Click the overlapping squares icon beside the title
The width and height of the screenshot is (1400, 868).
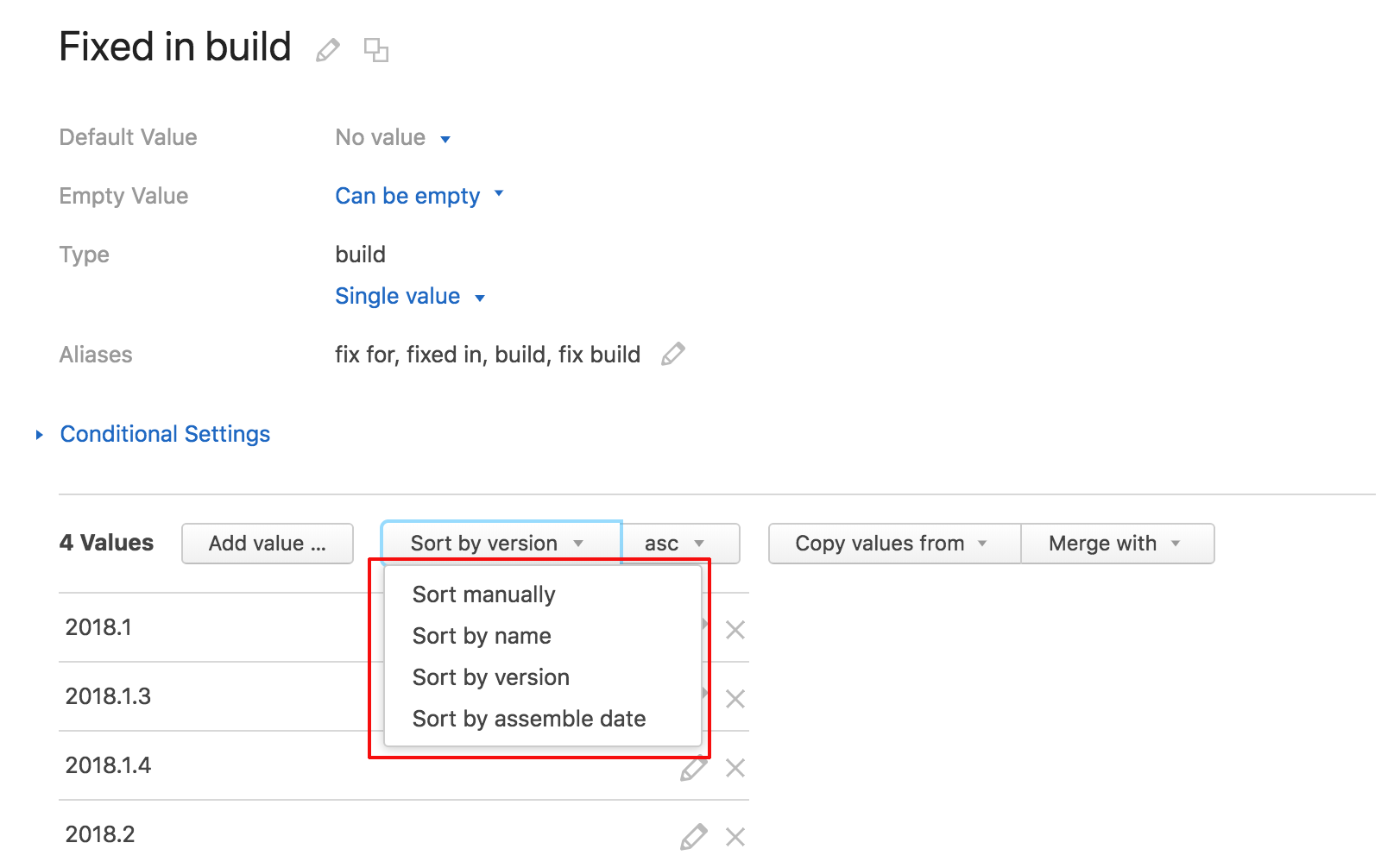tap(376, 50)
